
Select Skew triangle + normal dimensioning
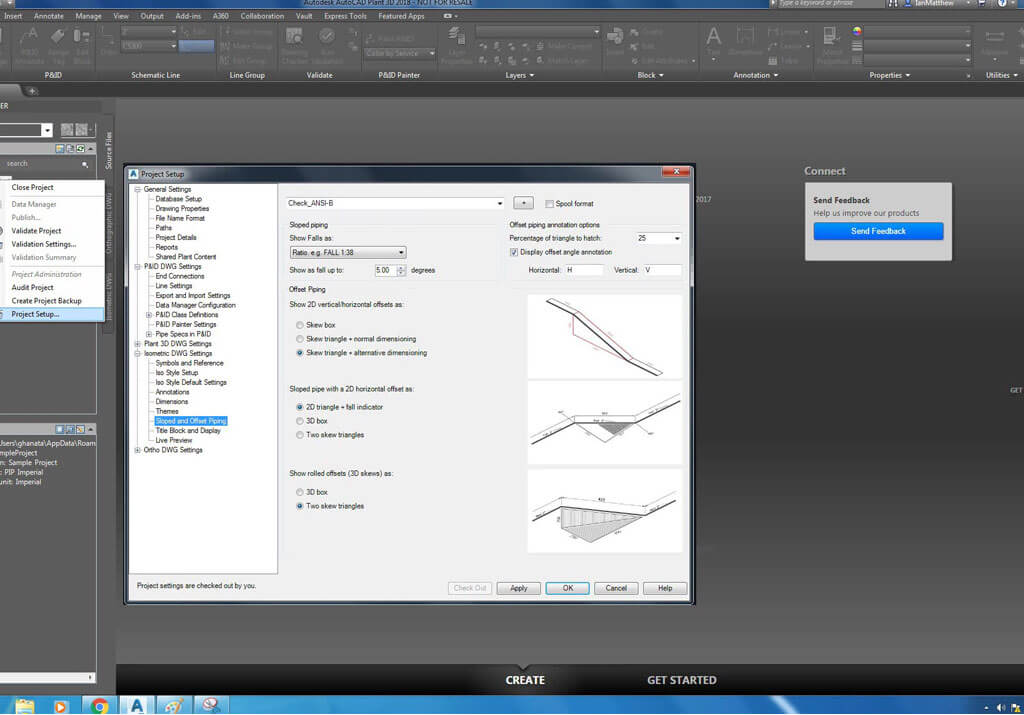pos(300,339)
